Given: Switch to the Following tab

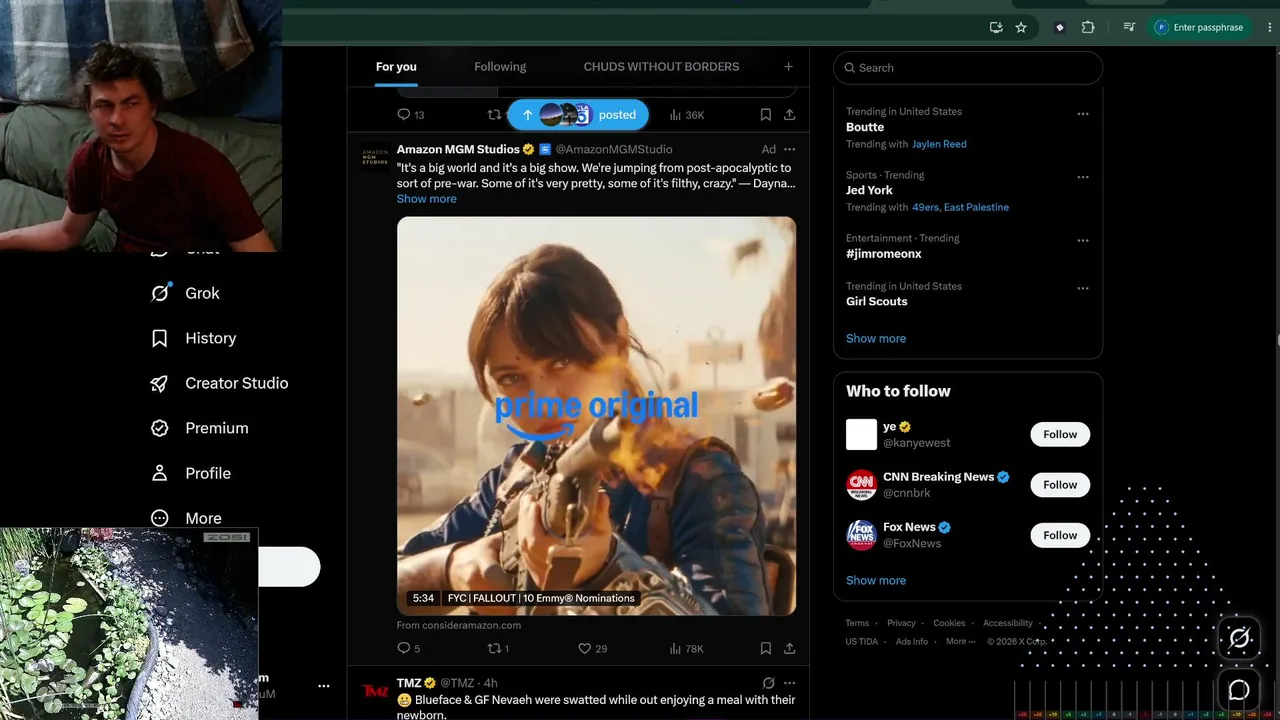Looking at the screenshot, I should tap(500, 67).
